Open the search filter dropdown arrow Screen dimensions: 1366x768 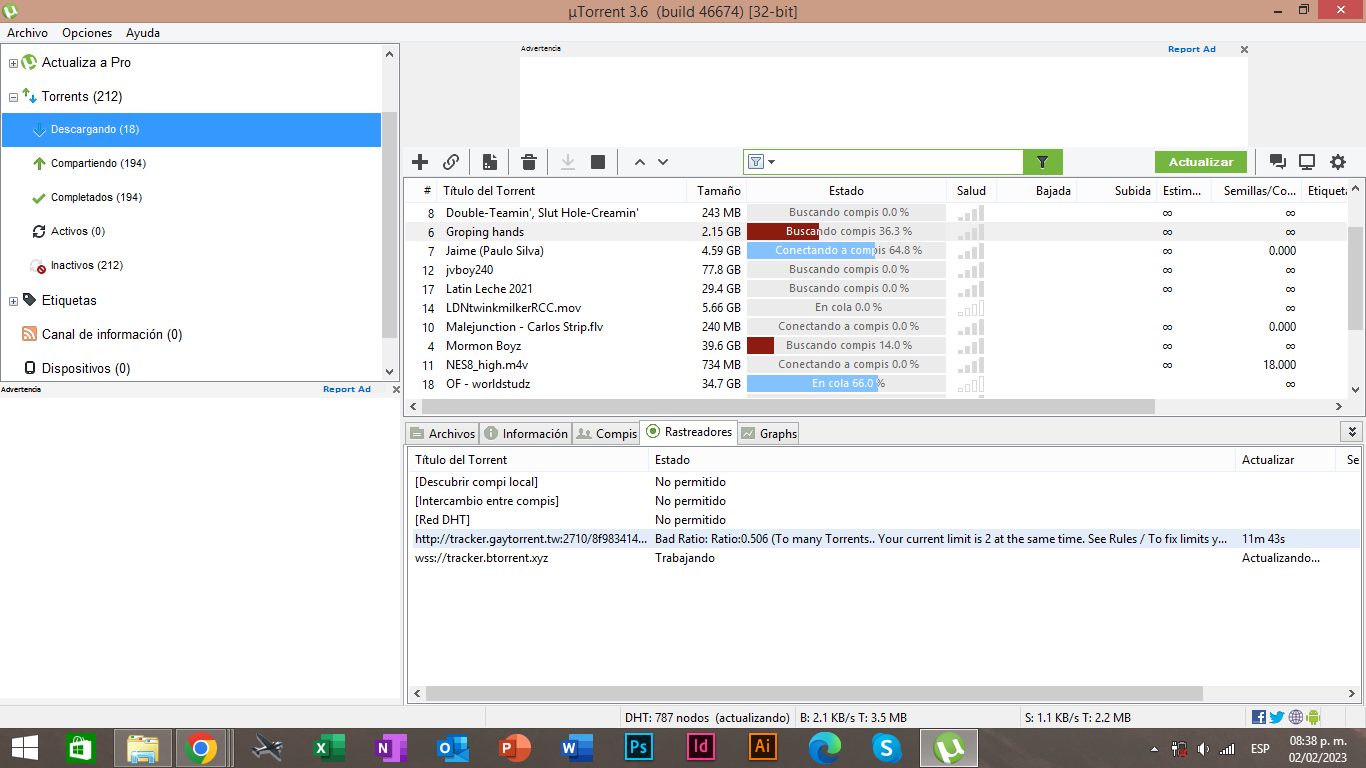click(772, 162)
